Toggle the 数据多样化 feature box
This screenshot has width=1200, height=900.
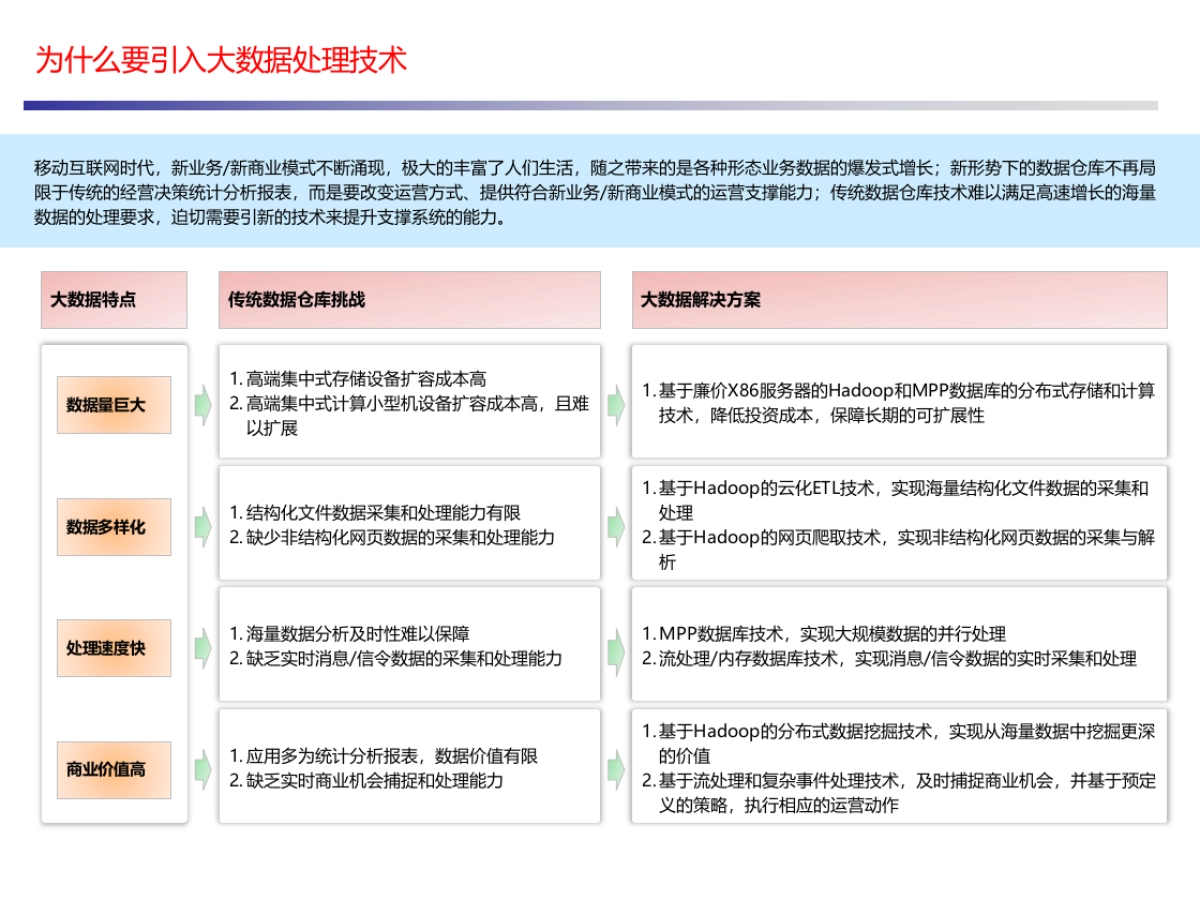(x=113, y=527)
